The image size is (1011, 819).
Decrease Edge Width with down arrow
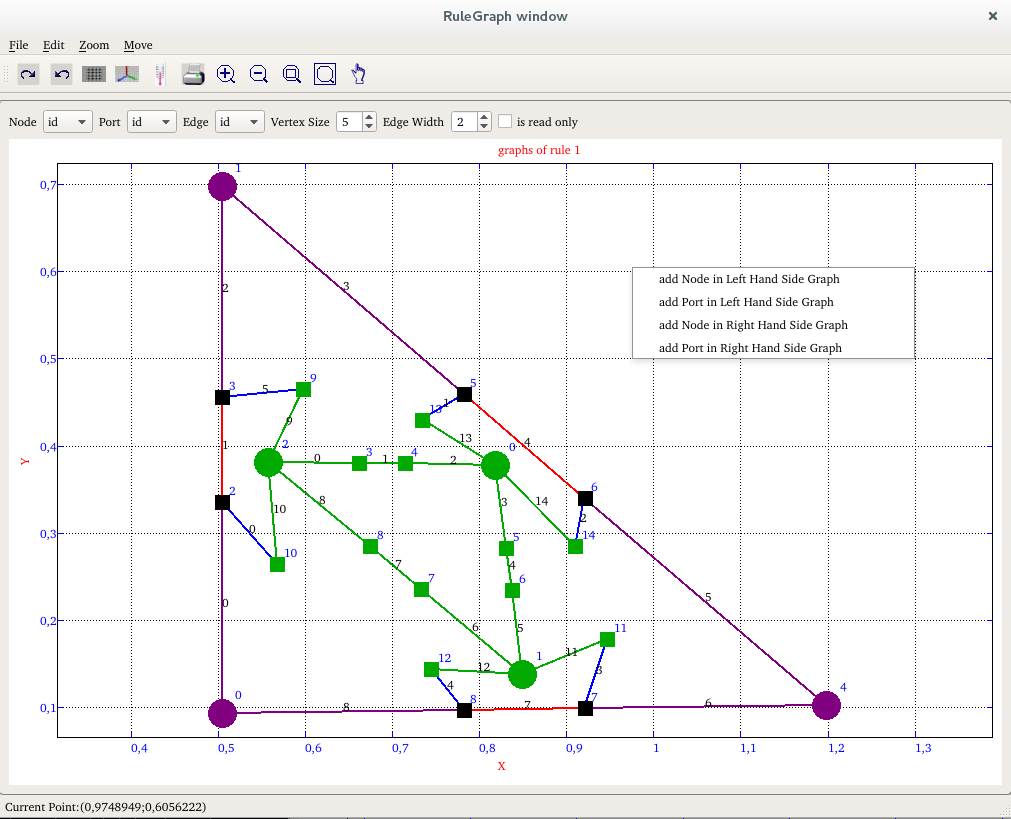(x=485, y=127)
